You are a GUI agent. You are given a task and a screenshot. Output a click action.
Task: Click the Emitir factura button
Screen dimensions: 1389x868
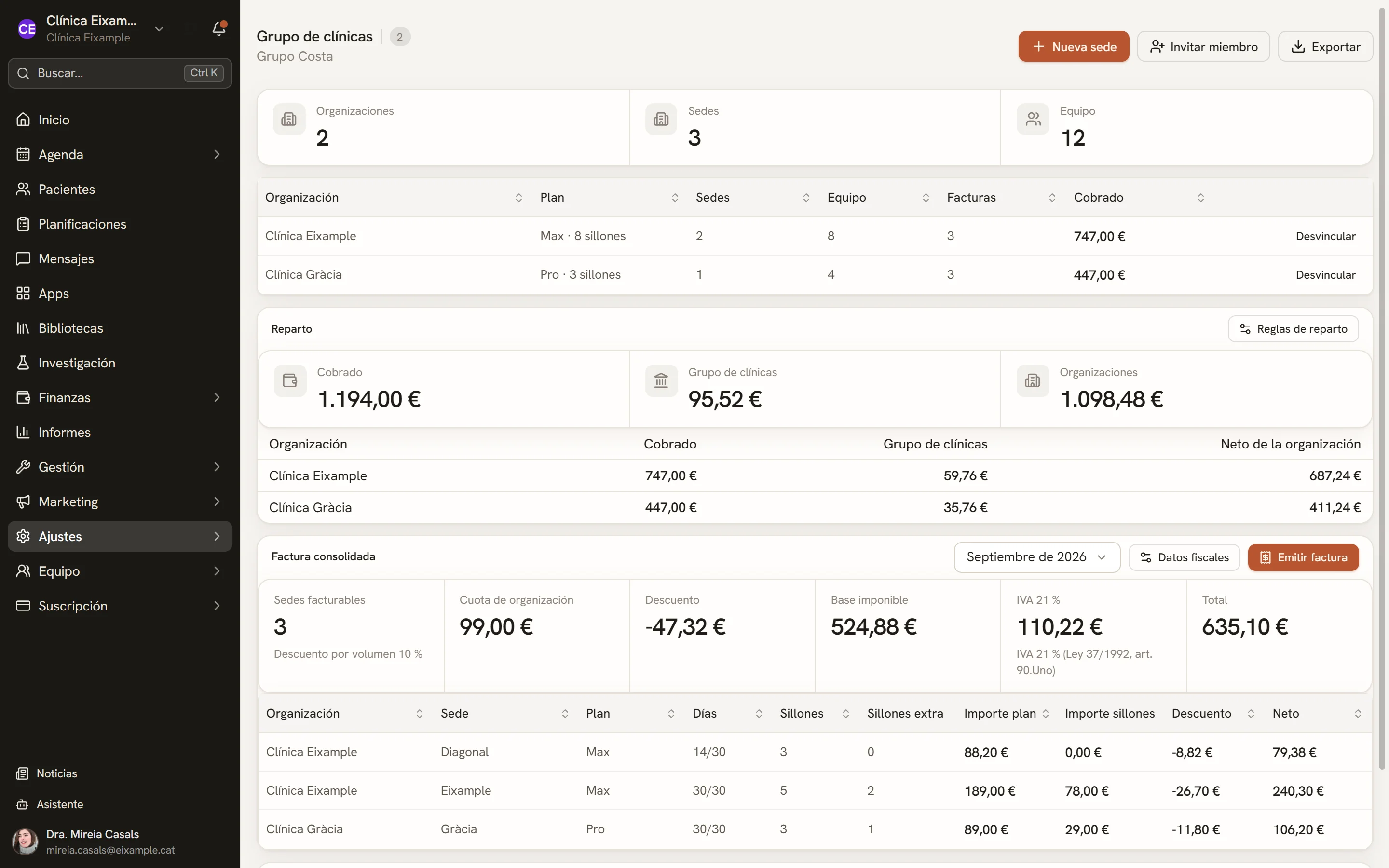tap(1303, 557)
